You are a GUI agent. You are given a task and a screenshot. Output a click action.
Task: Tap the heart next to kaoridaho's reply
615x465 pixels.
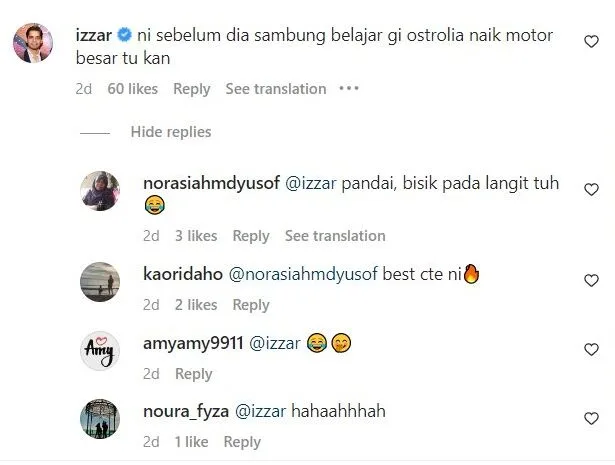point(591,280)
